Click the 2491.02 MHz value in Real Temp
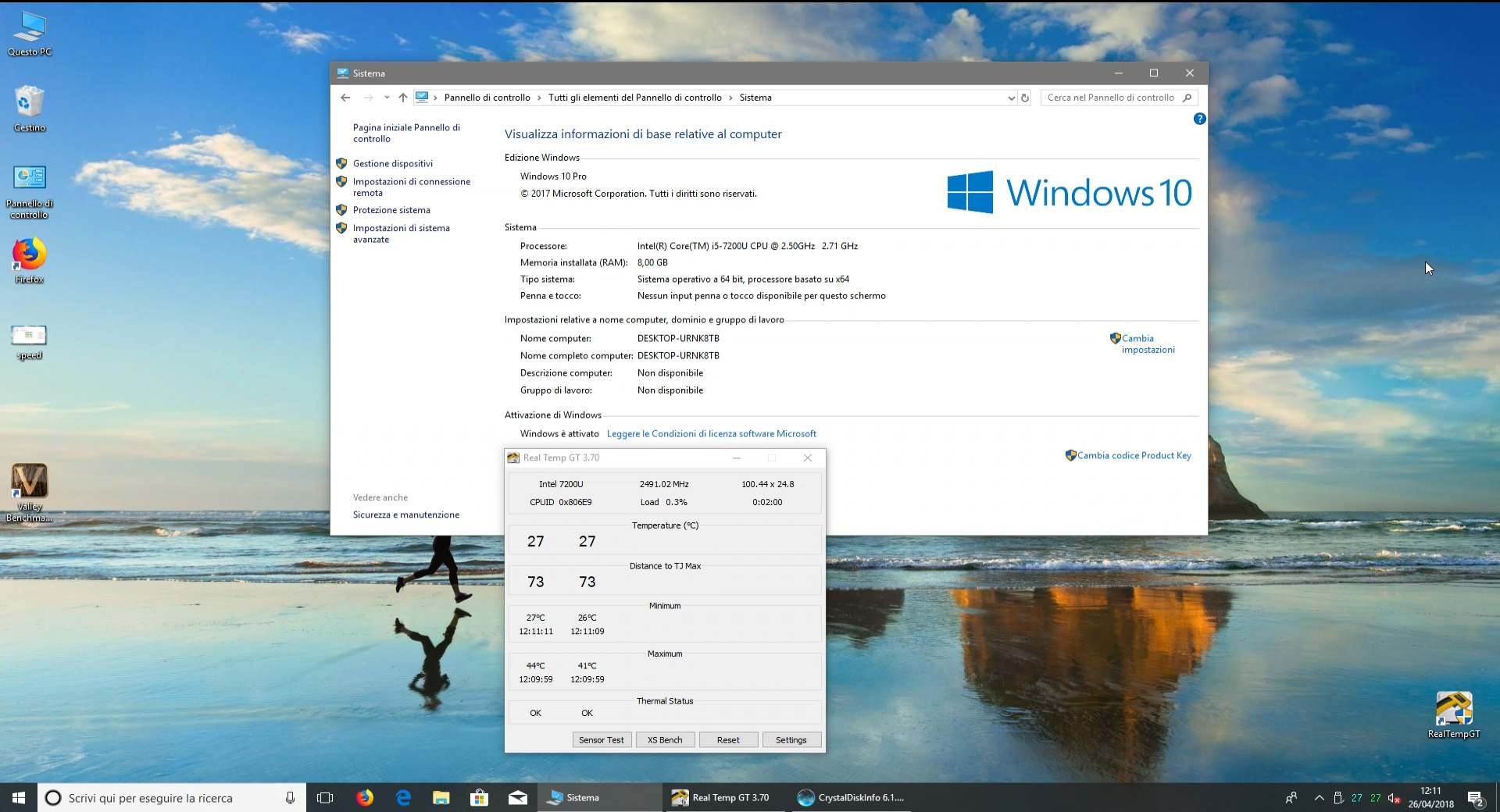This screenshot has width=1500, height=812. coord(664,484)
